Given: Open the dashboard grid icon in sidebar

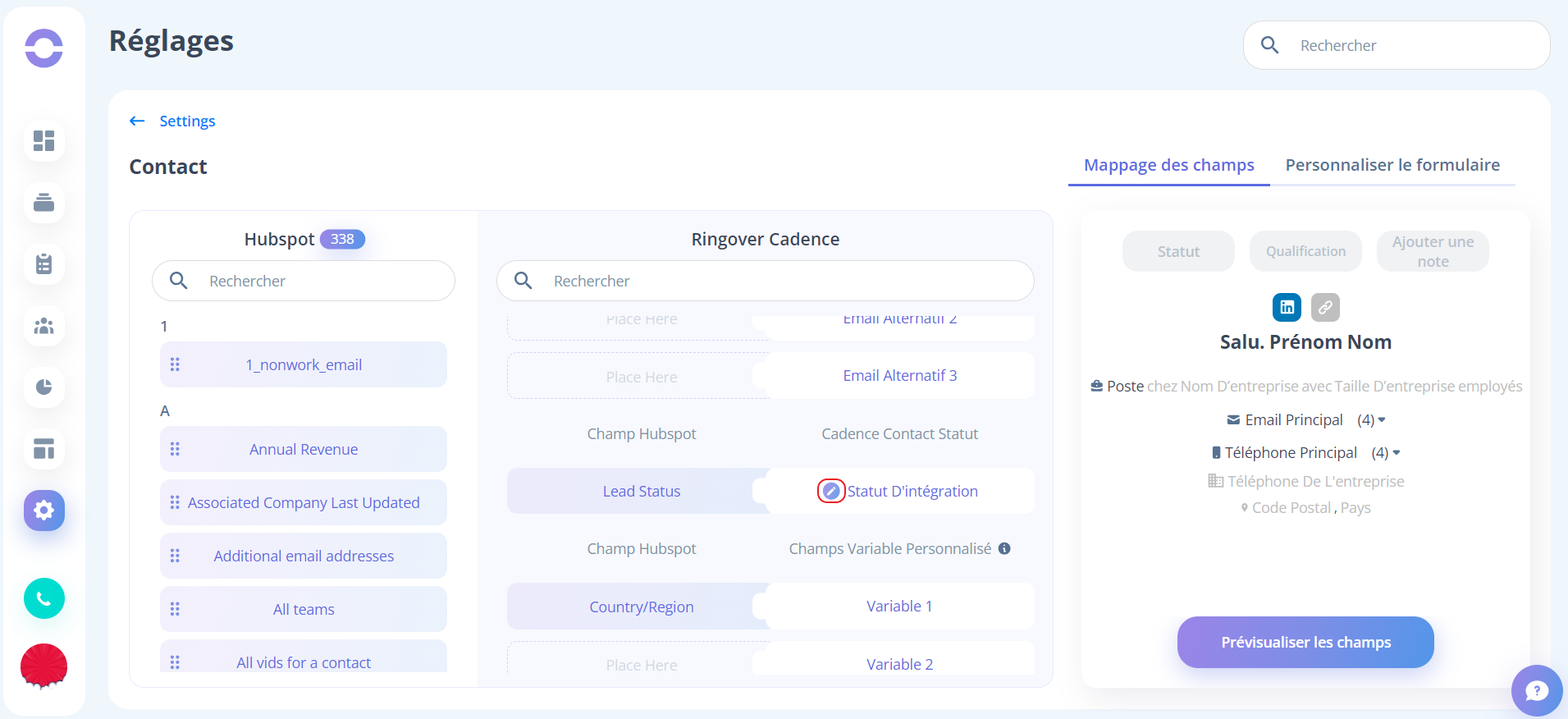Looking at the screenshot, I should (x=44, y=141).
